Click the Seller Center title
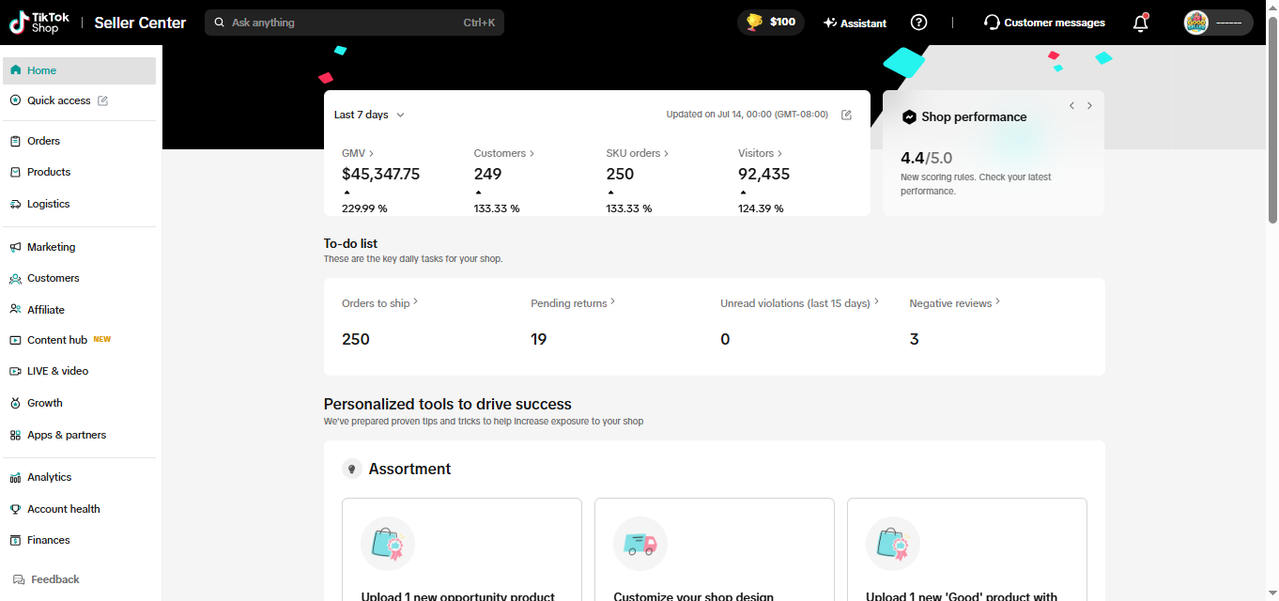The image size is (1279, 601). coord(140,23)
